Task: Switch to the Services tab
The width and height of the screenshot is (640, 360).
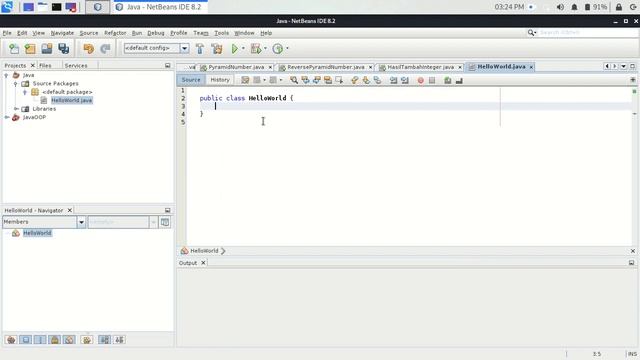Action: [76, 65]
